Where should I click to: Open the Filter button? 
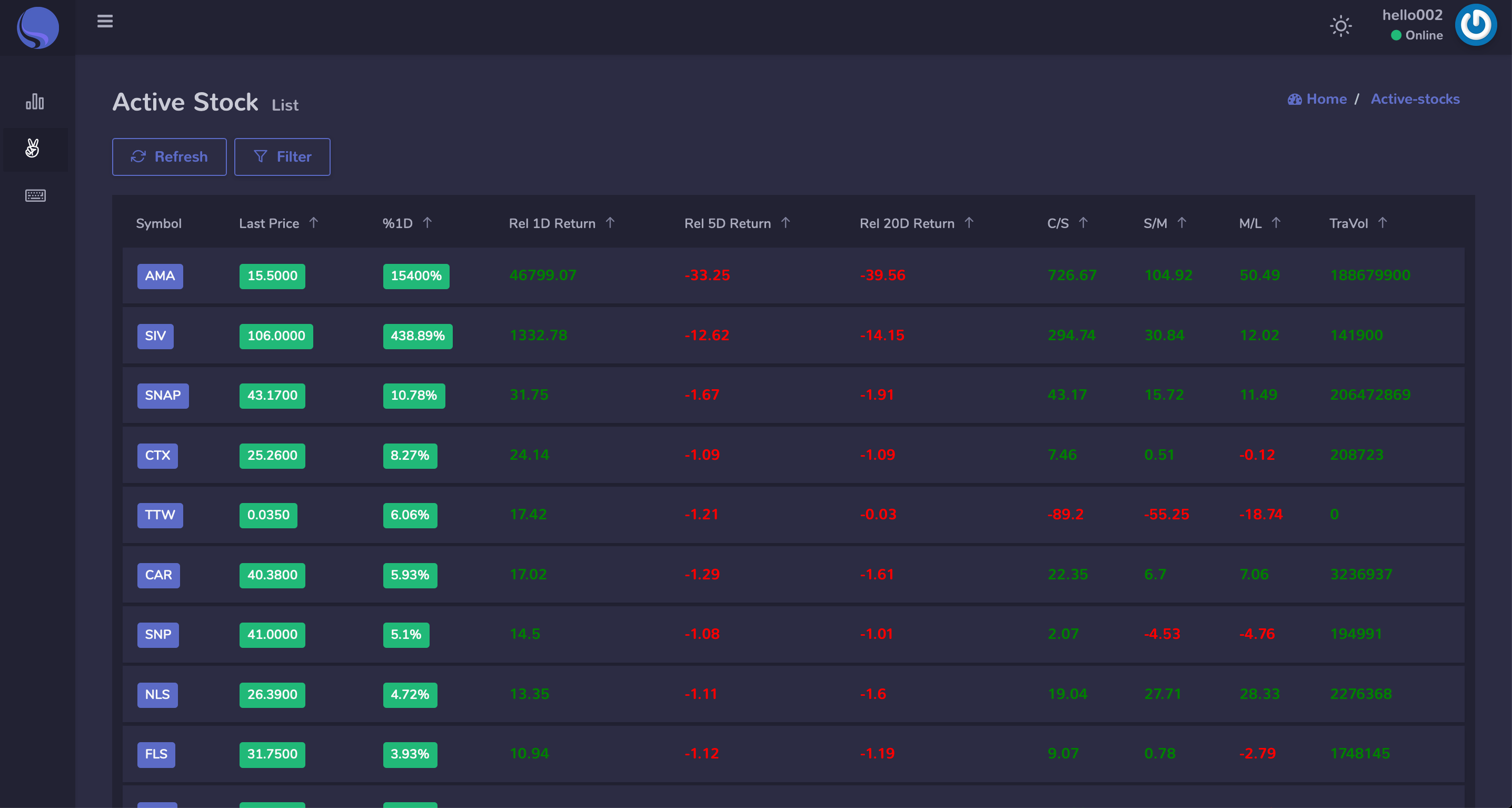pos(282,157)
